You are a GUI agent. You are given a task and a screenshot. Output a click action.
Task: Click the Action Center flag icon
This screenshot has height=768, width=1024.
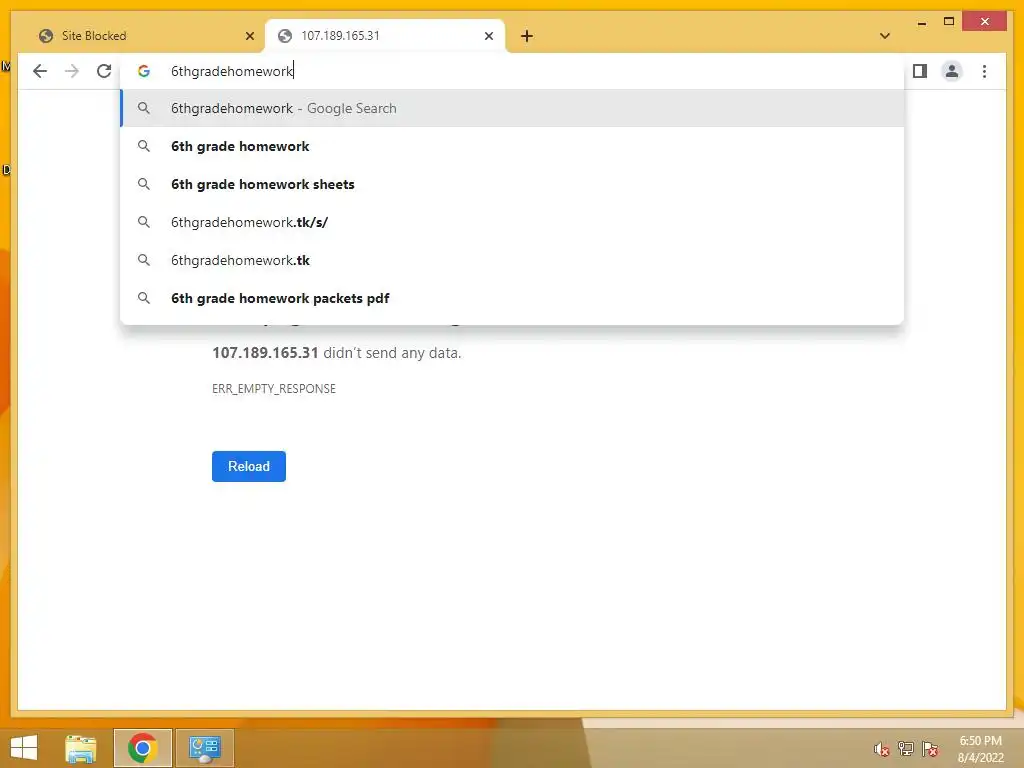click(930, 748)
